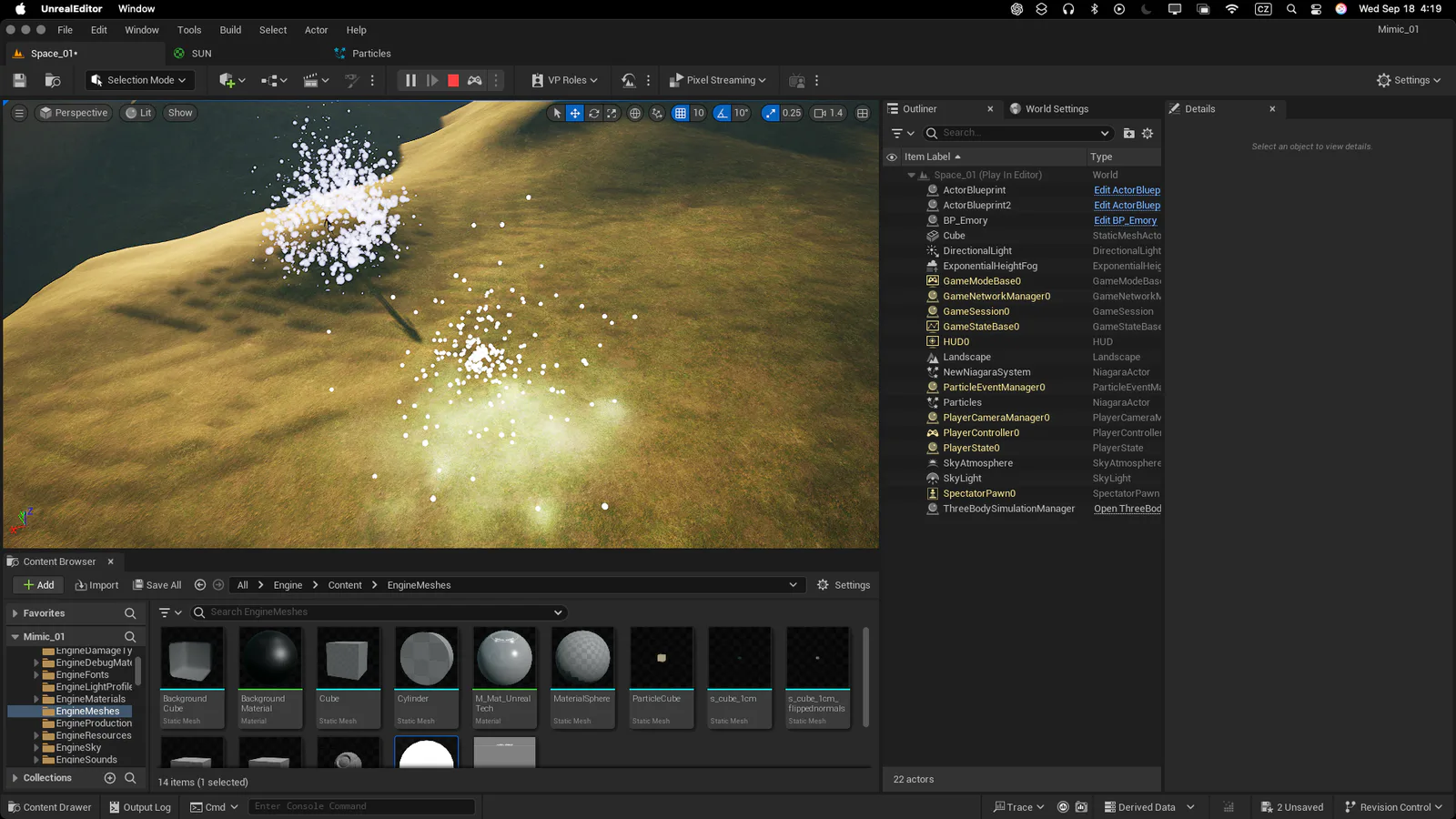Click Import in Content Browser
The height and width of the screenshot is (819, 1456).
96,585
